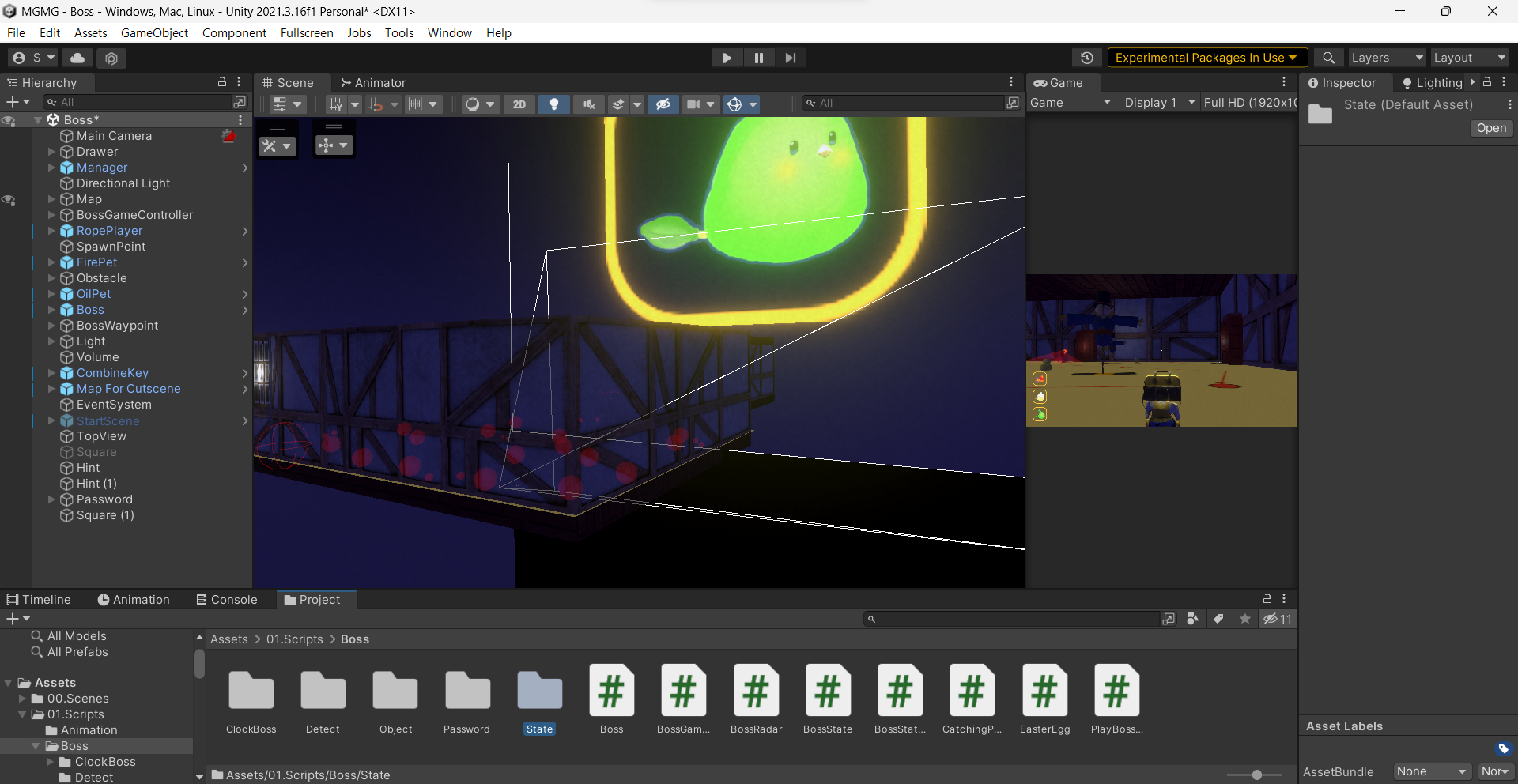Viewport: 1518px width, 784px height.
Task: Adjust the Project icon size slider
Action: 1256,775
